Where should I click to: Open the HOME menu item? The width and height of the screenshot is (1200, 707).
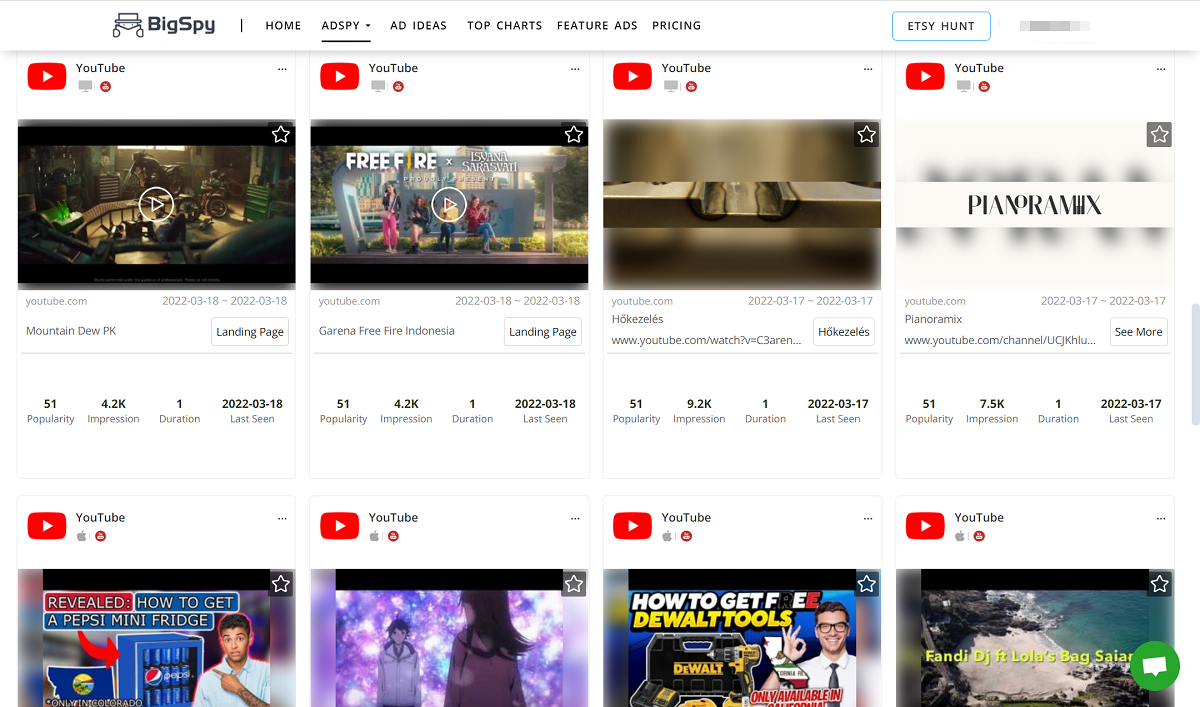[x=283, y=26]
